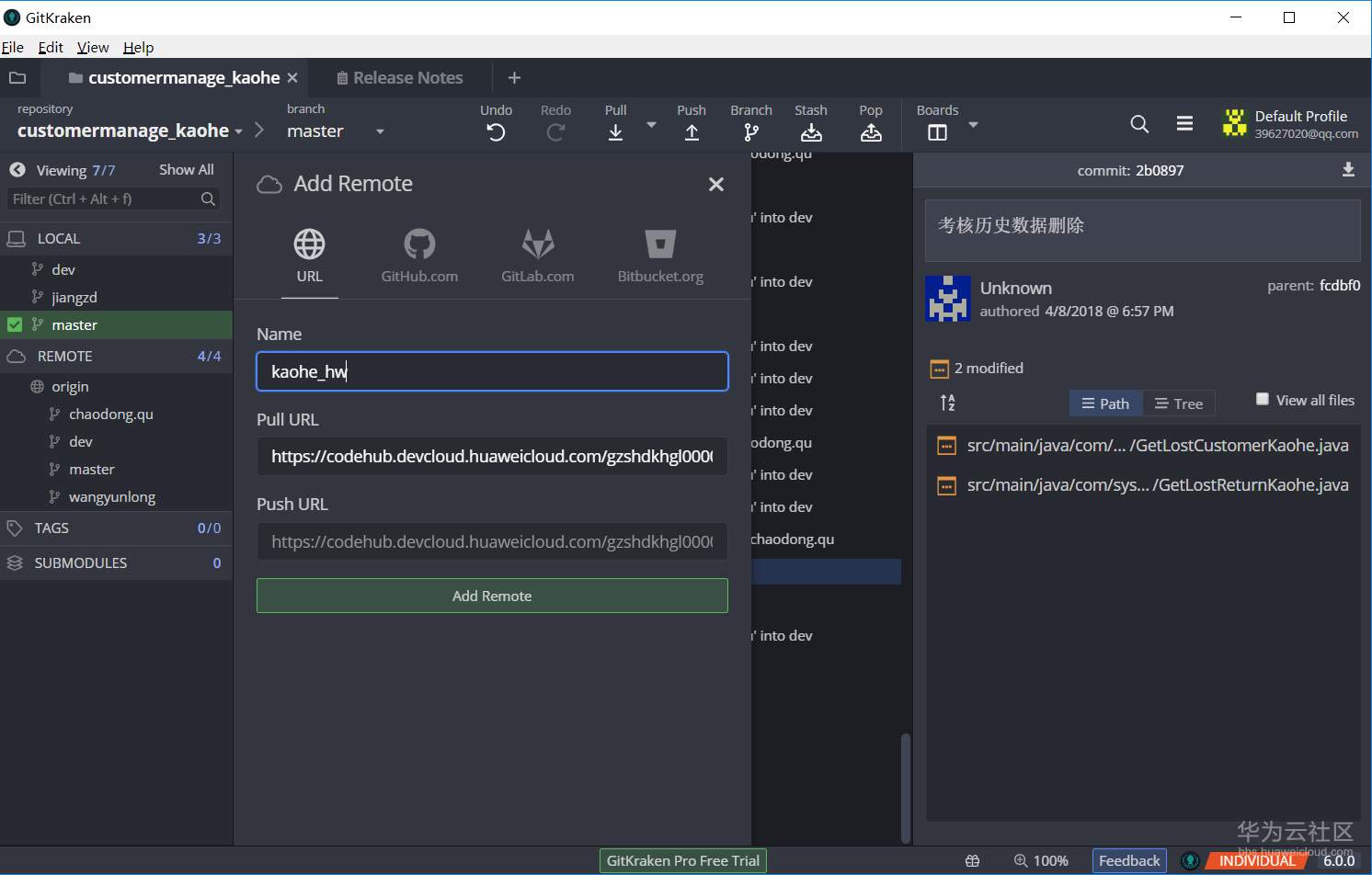
Task: Open the master branch dropdown arrow
Action: click(x=380, y=131)
